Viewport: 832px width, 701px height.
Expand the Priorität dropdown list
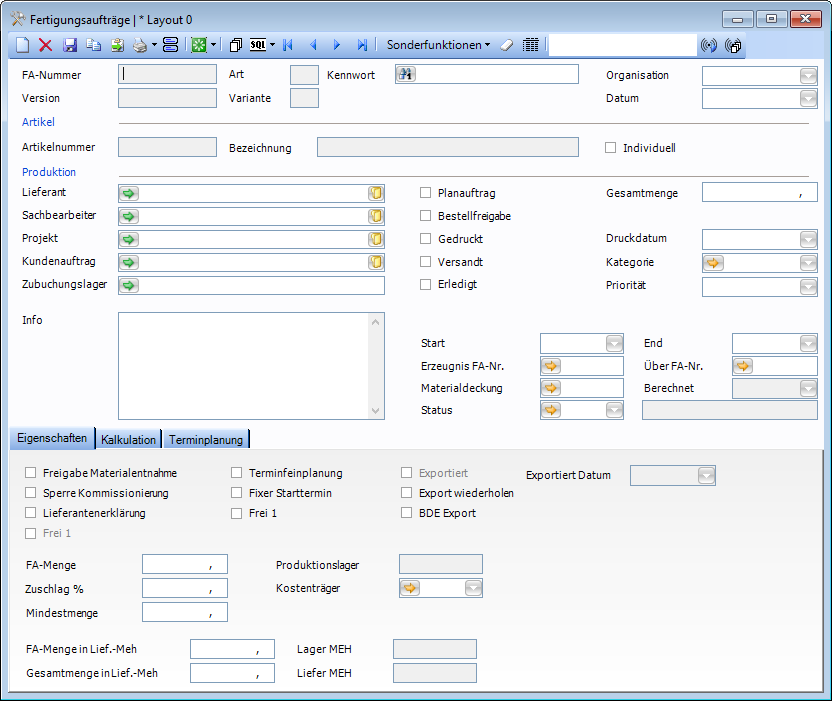(x=808, y=287)
